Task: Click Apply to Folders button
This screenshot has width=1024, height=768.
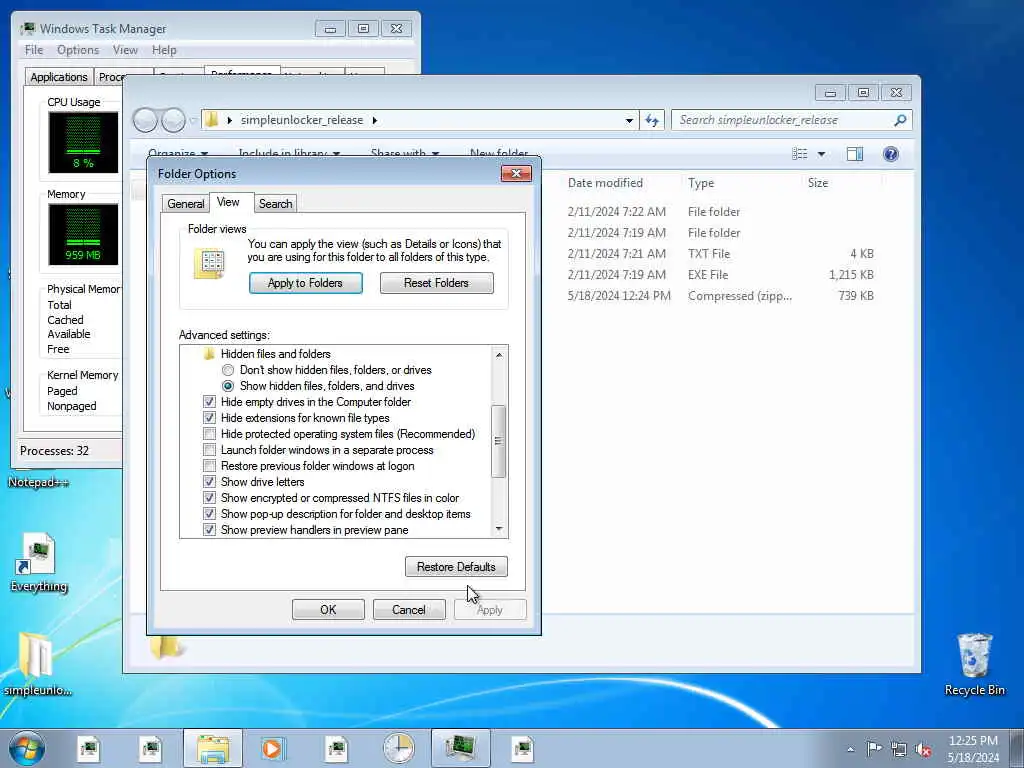Action: (x=305, y=283)
